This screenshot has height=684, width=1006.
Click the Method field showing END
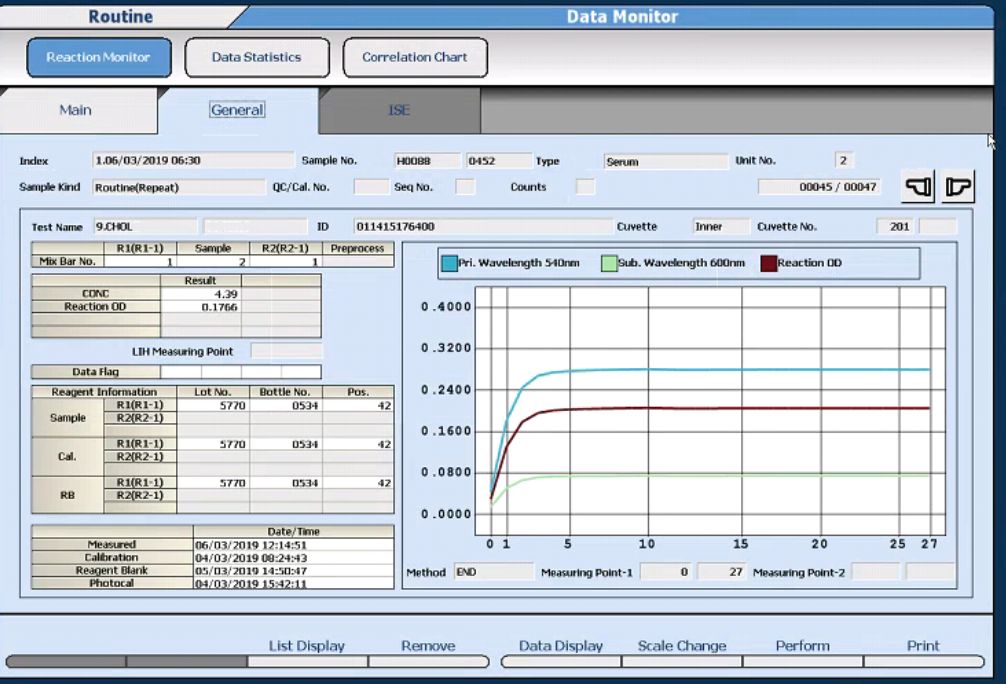click(x=493, y=572)
